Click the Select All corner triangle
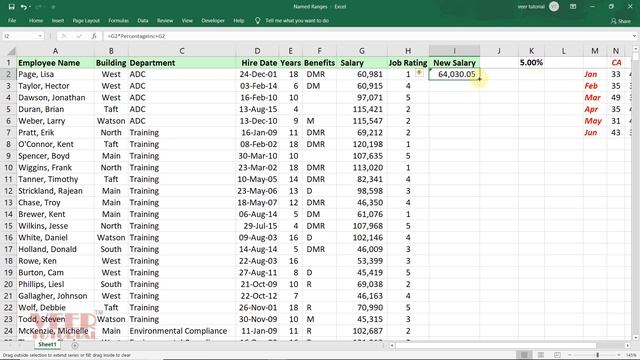Screen dimensions: 640x360 tap(11, 51)
